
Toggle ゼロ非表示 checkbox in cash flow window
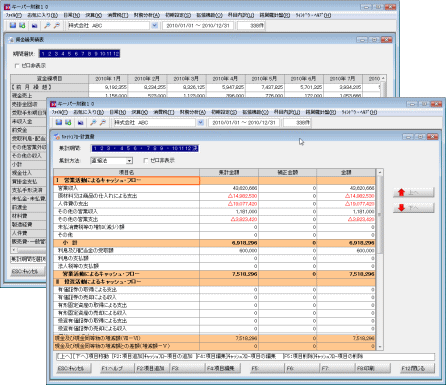pyautogui.click(x=146, y=161)
